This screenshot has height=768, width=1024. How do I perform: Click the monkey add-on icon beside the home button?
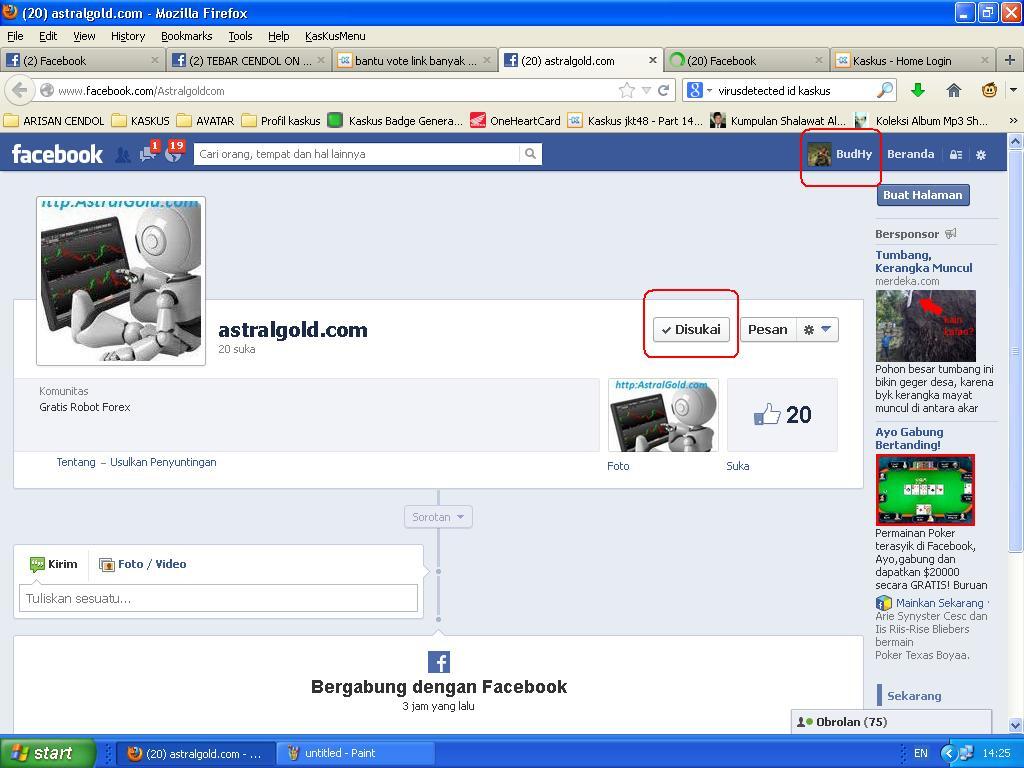[988, 90]
